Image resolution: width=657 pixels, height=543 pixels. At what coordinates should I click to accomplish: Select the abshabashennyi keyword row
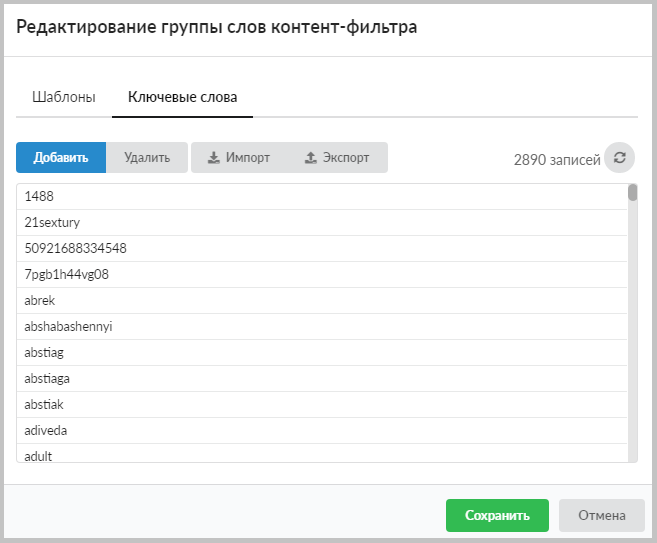(322, 326)
